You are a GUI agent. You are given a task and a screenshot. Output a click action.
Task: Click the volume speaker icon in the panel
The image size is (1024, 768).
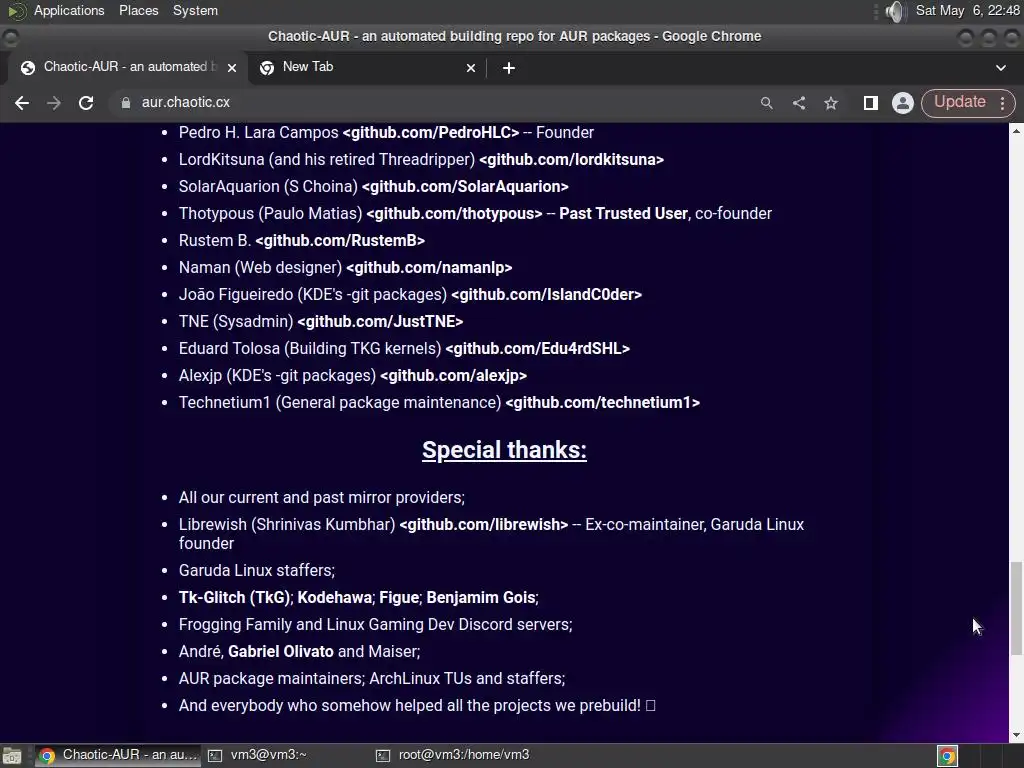pyautogui.click(x=895, y=11)
